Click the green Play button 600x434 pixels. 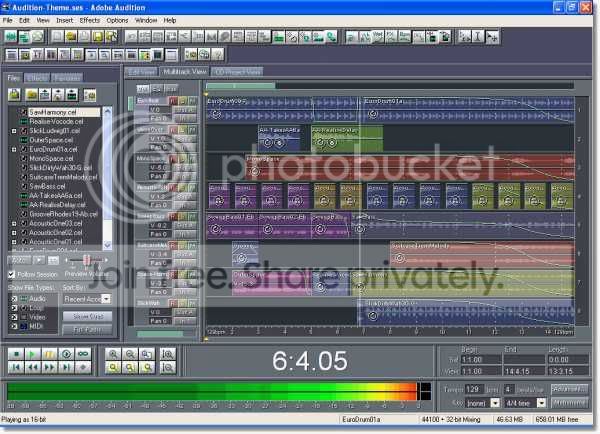(x=33, y=354)
